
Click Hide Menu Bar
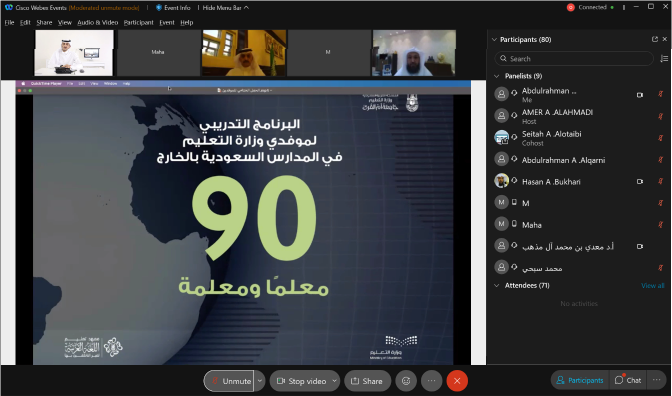(225, 8)
